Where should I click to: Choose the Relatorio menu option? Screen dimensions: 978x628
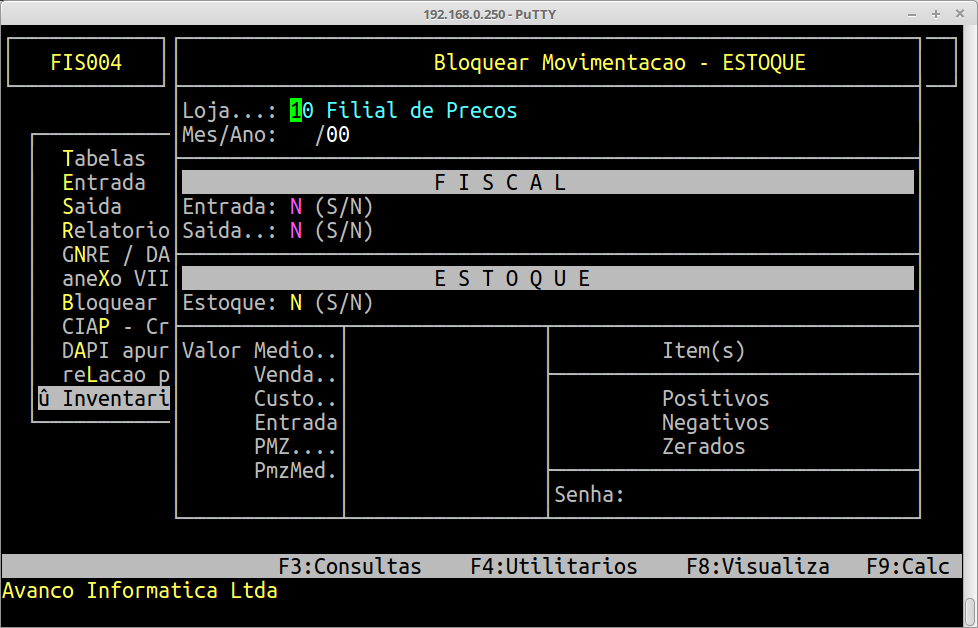pos(115,231)
